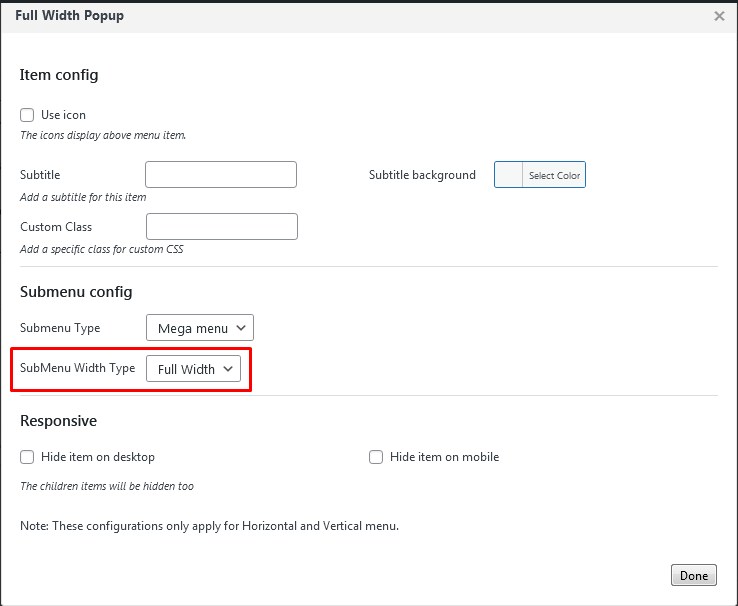Click the "Hide item on desktop" label text
Screen dimensions: 738x606
(x=98, y=457)
